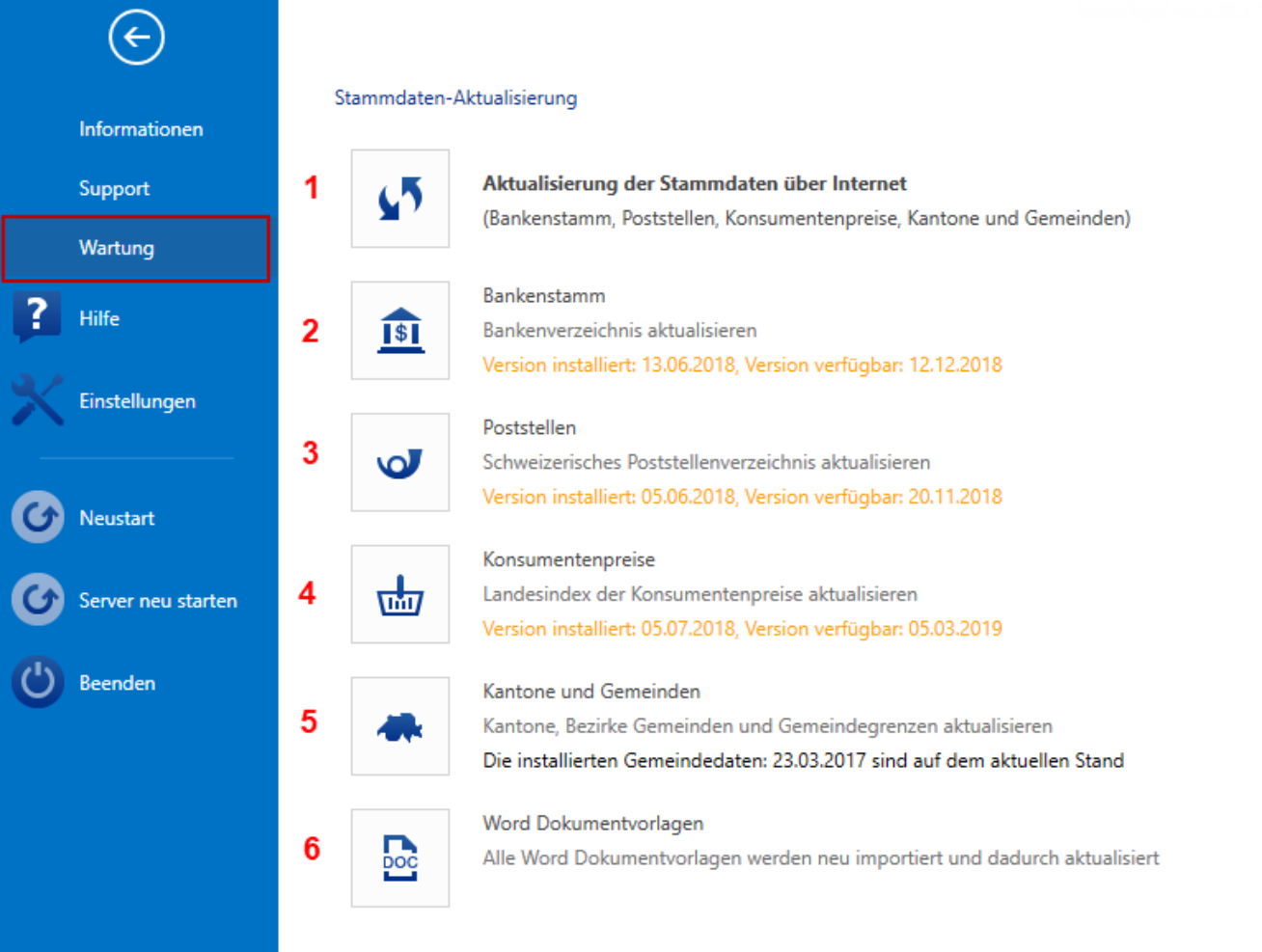
Task: Open the Hilfe label in sidebar
Action: 99,318
